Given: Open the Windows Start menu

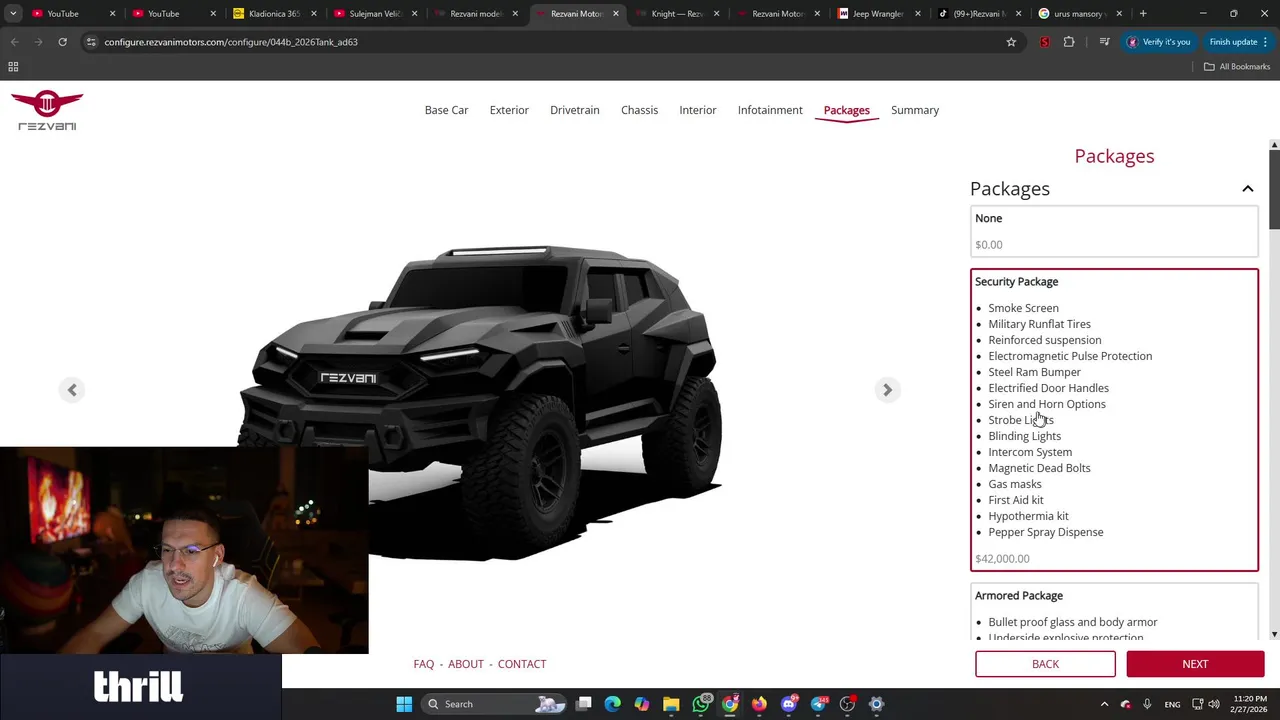Looking at the screenshot, I should [x=404, y=704].
